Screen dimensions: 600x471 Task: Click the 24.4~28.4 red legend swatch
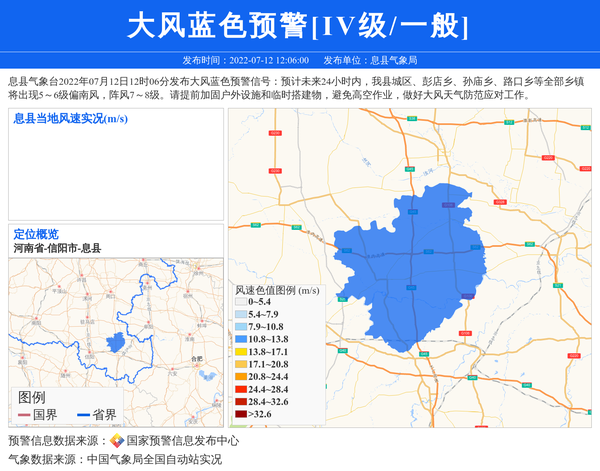pos(240,389)
